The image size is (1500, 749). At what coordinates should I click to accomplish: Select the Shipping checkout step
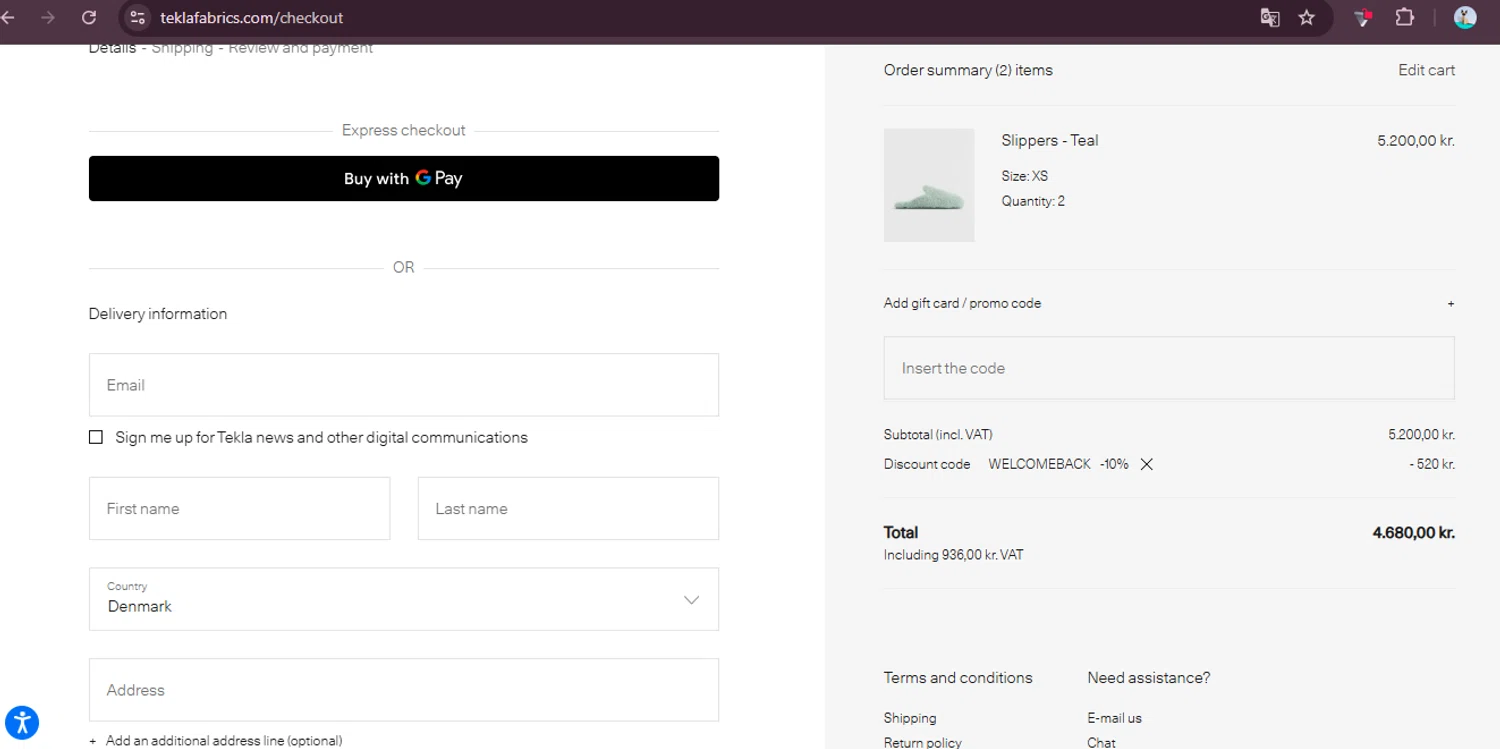182,48
